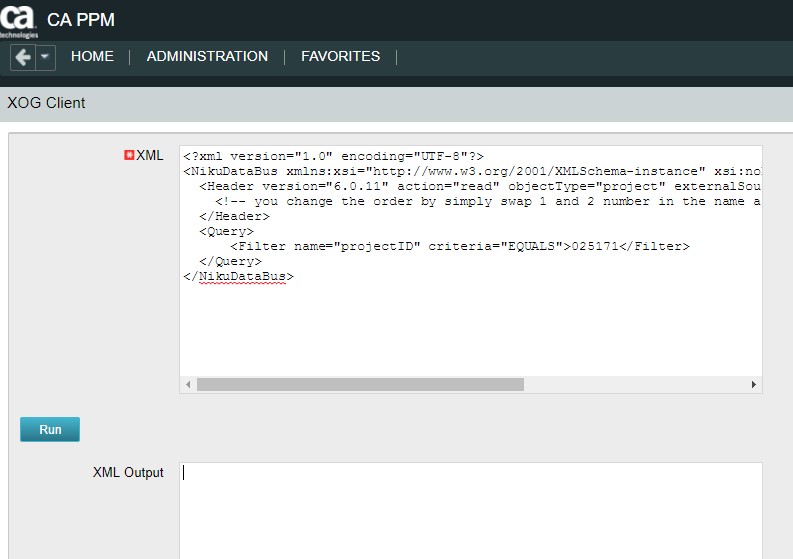Click the Filter projectID EQUALS line
793x559 pixels.
click(460, 246)
